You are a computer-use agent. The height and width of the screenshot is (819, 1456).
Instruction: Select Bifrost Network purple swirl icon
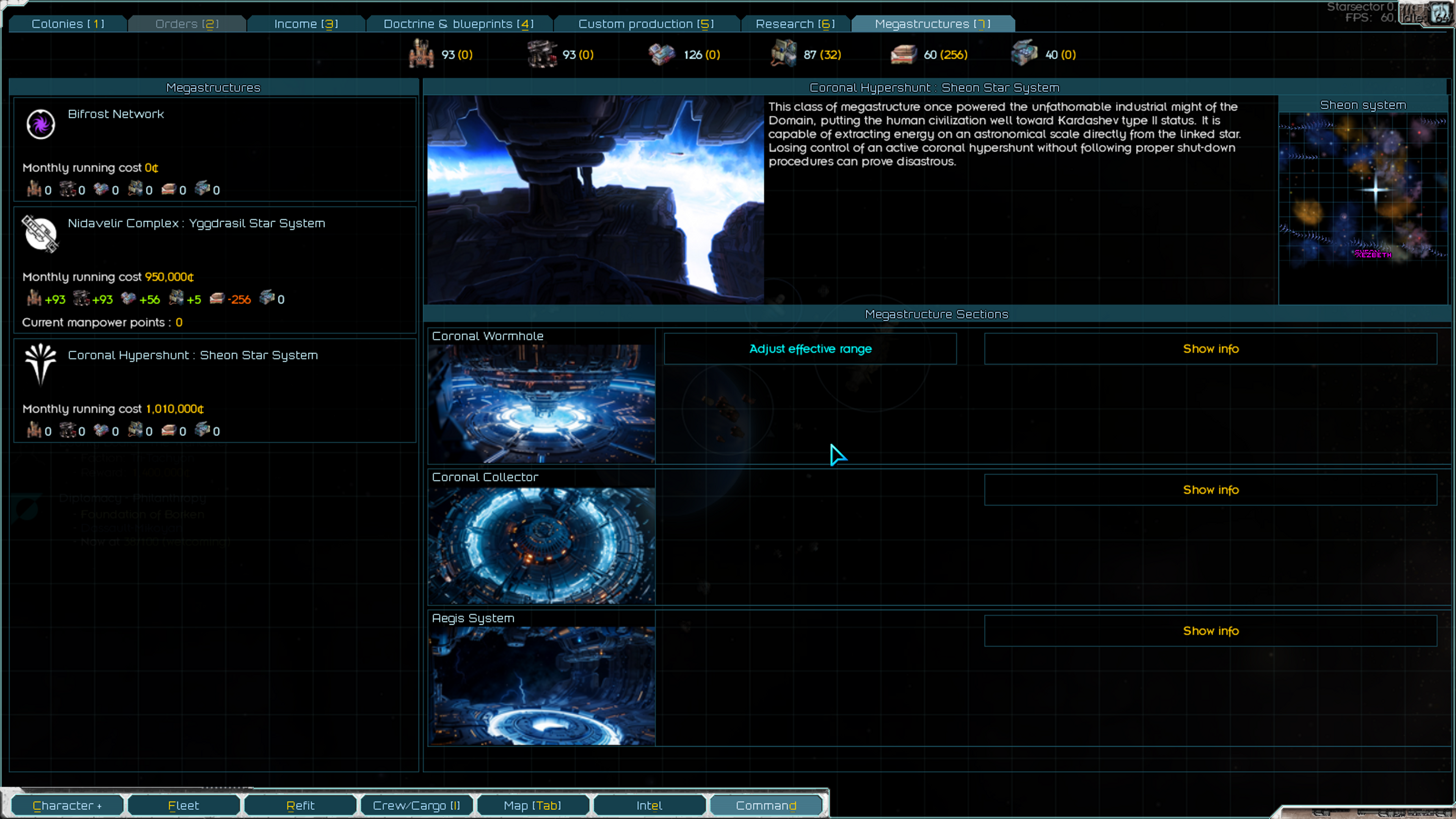click(x=41, y=124)
